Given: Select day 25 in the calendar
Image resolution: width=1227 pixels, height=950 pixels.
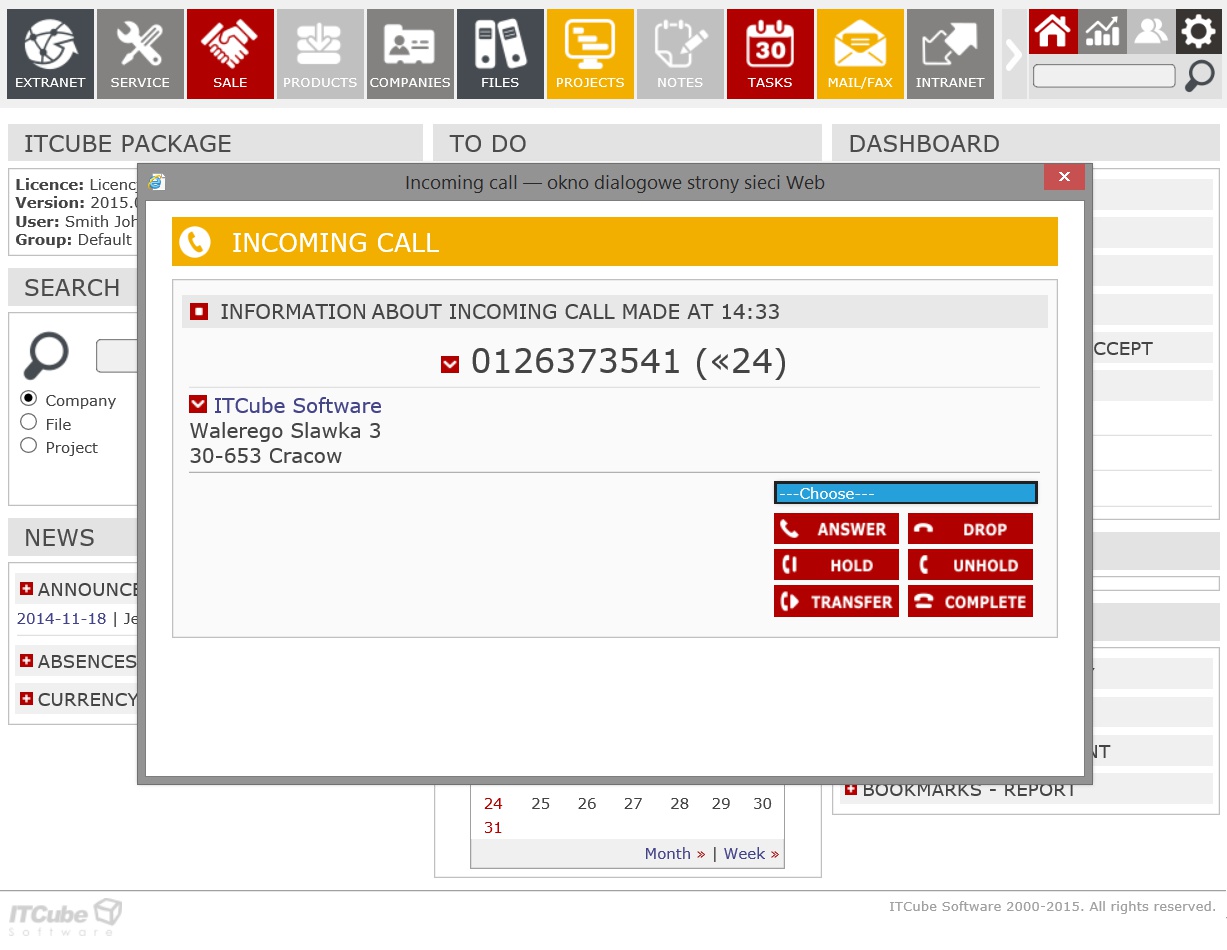Looking at the screenshot, I should click(x=540, y=803).
